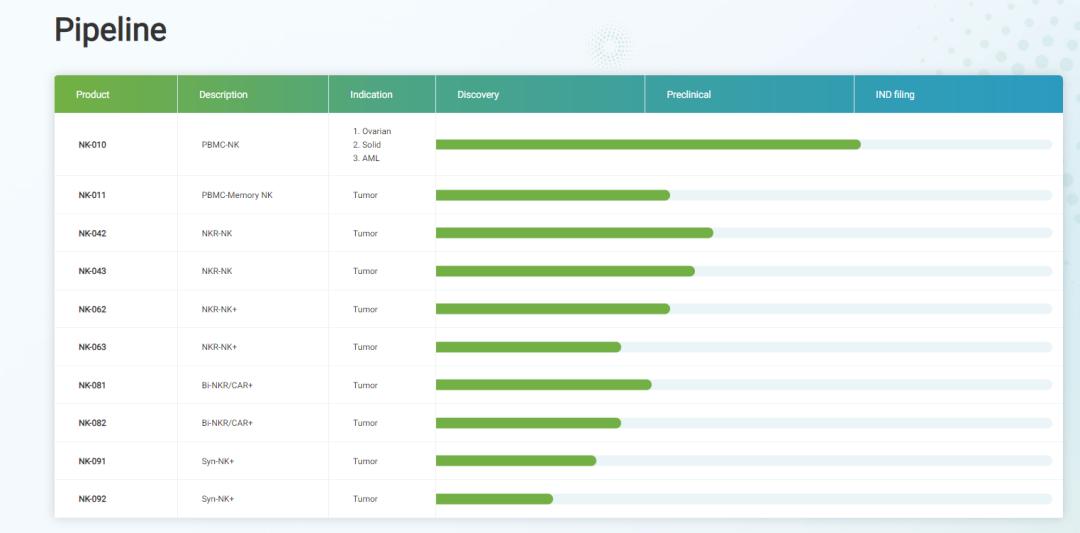This screenshot has width=1080, height=533.
Task: Click the PBMC-Memory NK description
Action: coord(237,195)
